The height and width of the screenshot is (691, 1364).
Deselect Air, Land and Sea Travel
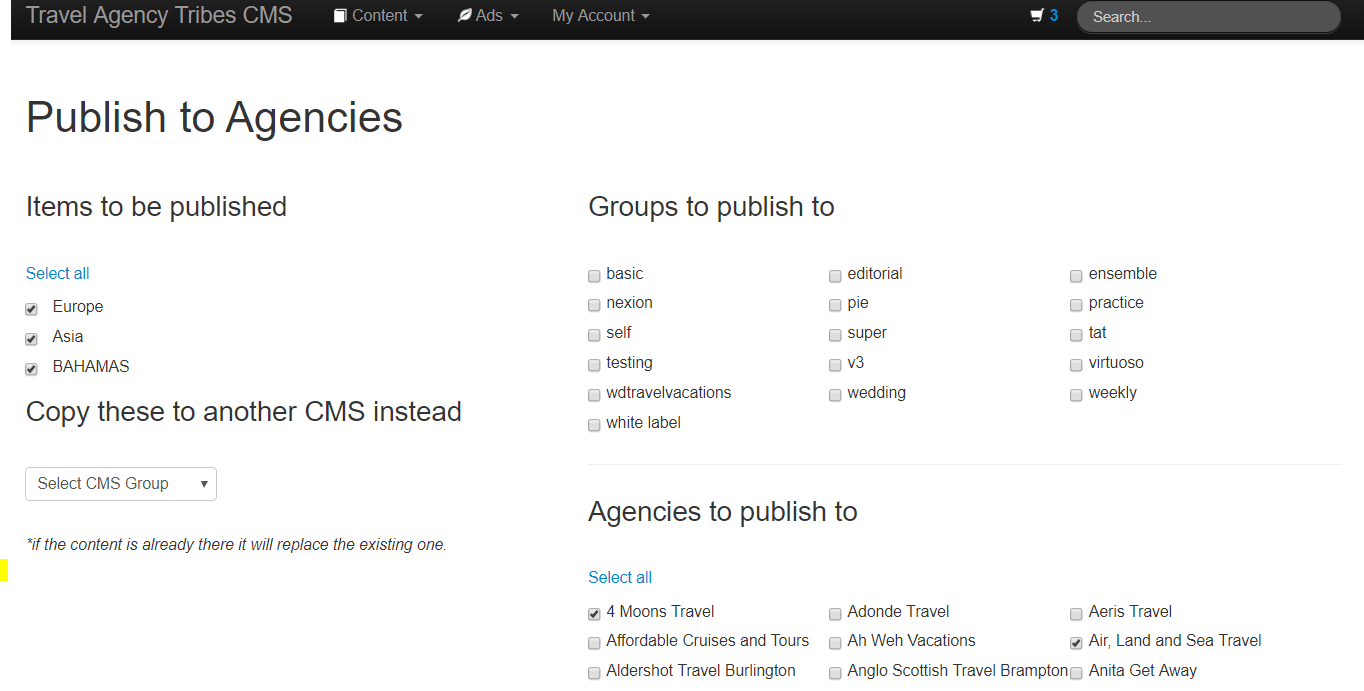click(1076, 643)
